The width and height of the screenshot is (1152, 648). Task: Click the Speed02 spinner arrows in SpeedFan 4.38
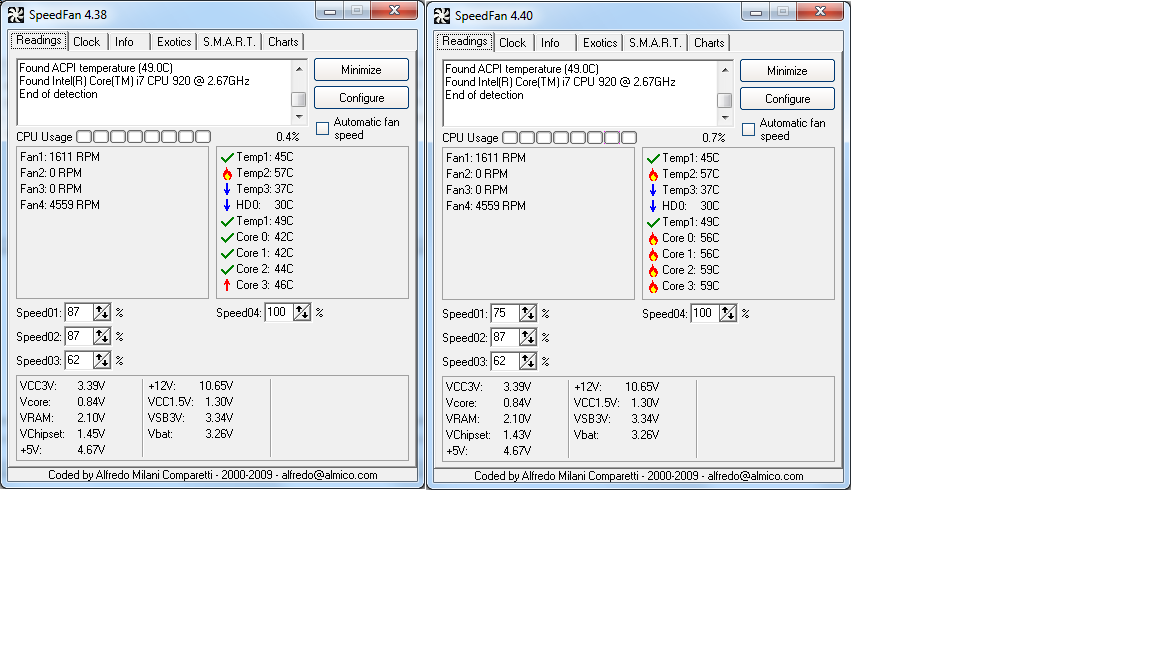(102, 336)
